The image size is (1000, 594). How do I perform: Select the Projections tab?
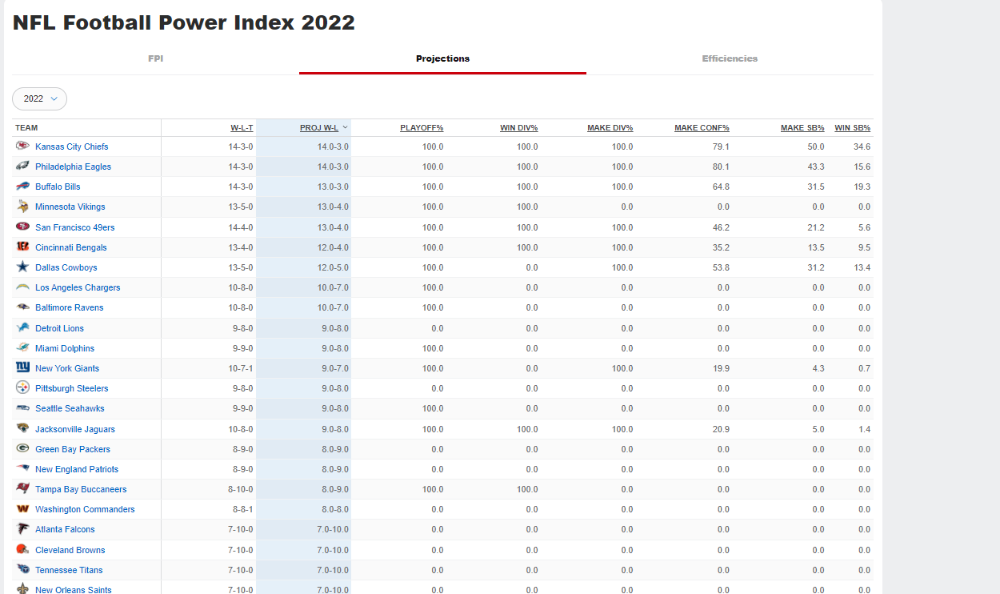pos(443,59)
